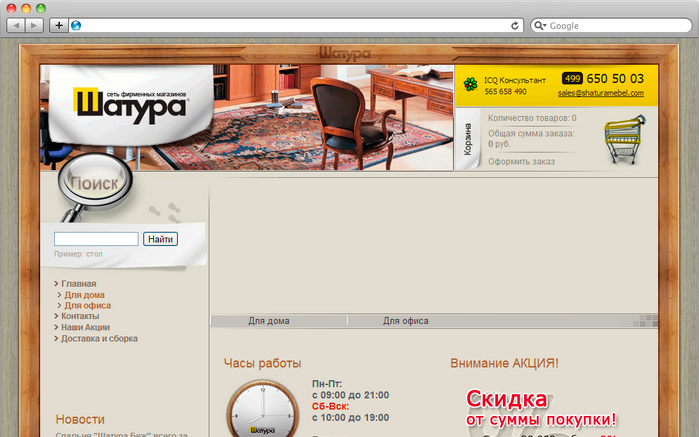Image resolution: width=699 pixels, height=437 pixels.
Task: Click the ICQ number 565 658 490
Action: [x=505, y=91]
